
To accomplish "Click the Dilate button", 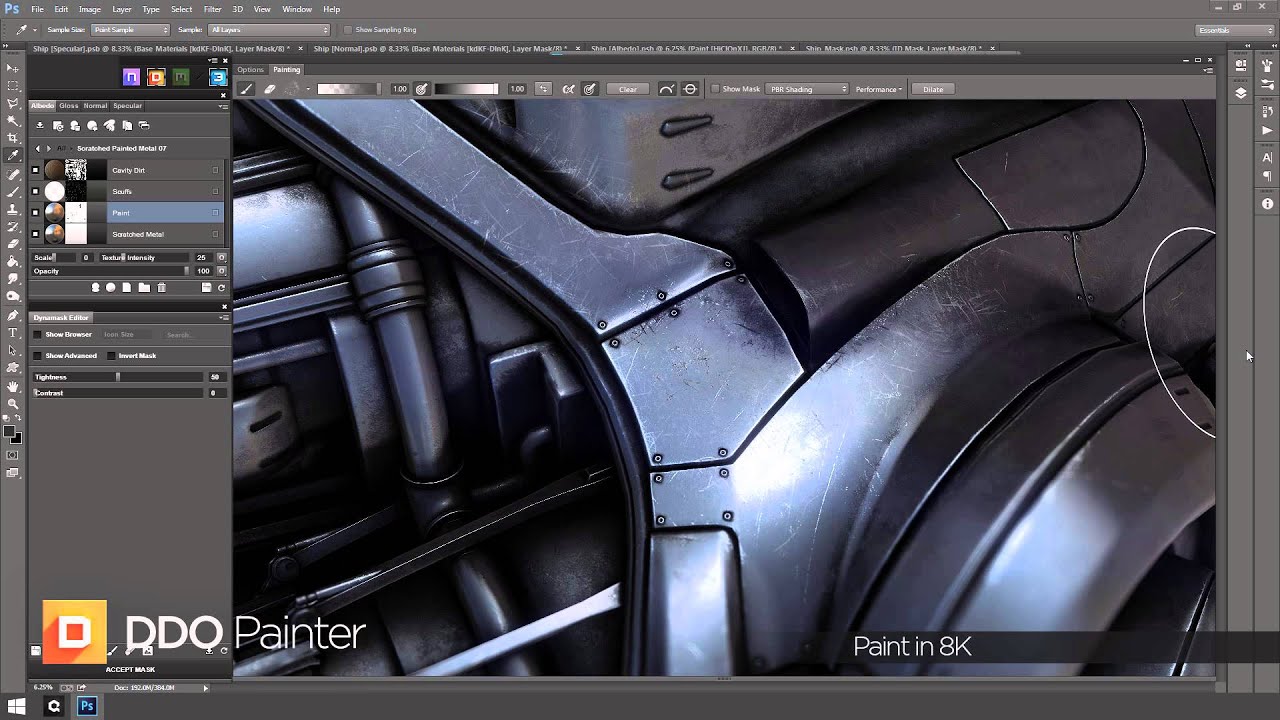I will (x=933, y=89).
